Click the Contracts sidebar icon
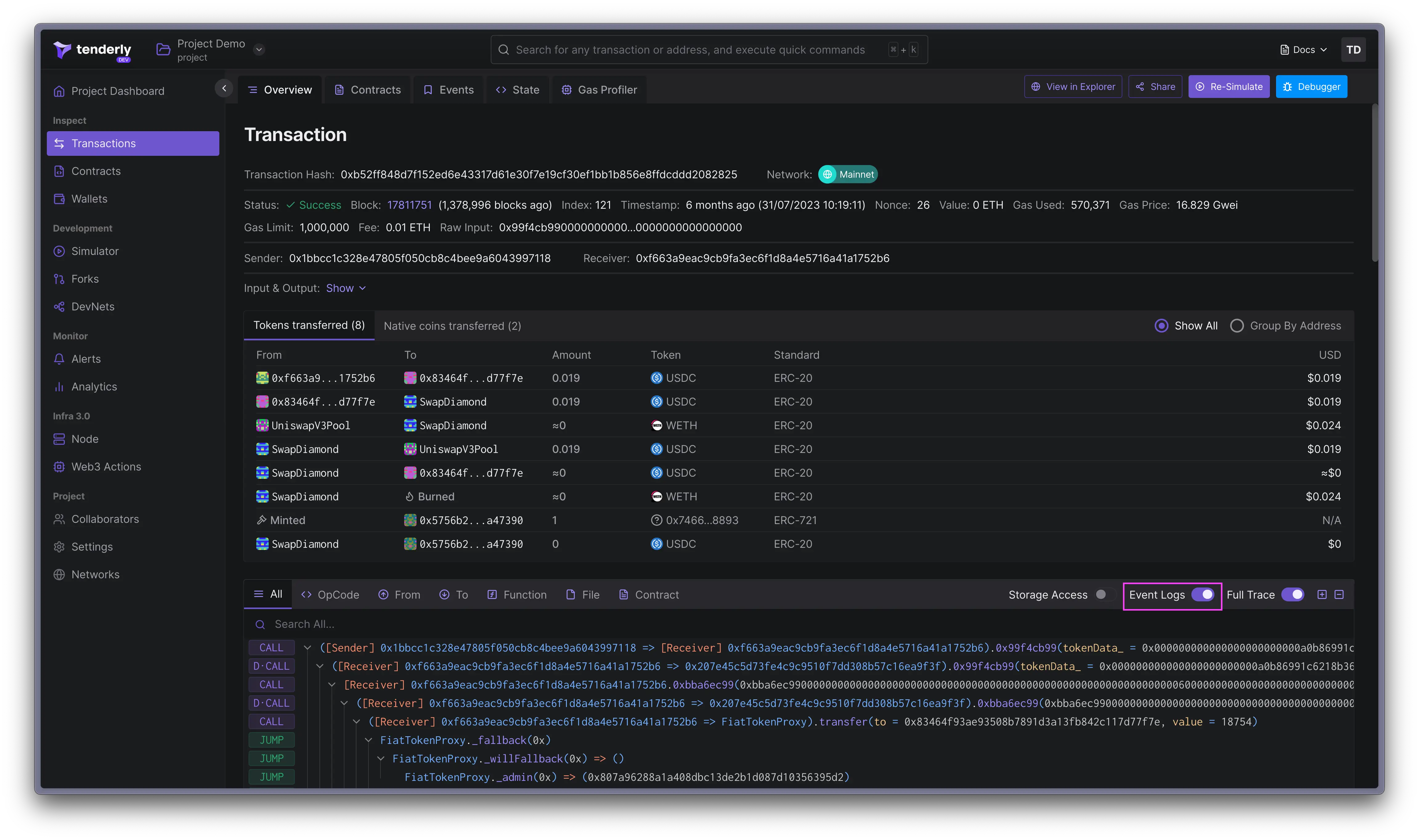Image resolution: width=1419 pixels, height=840 pixels. tap(59, 171)
